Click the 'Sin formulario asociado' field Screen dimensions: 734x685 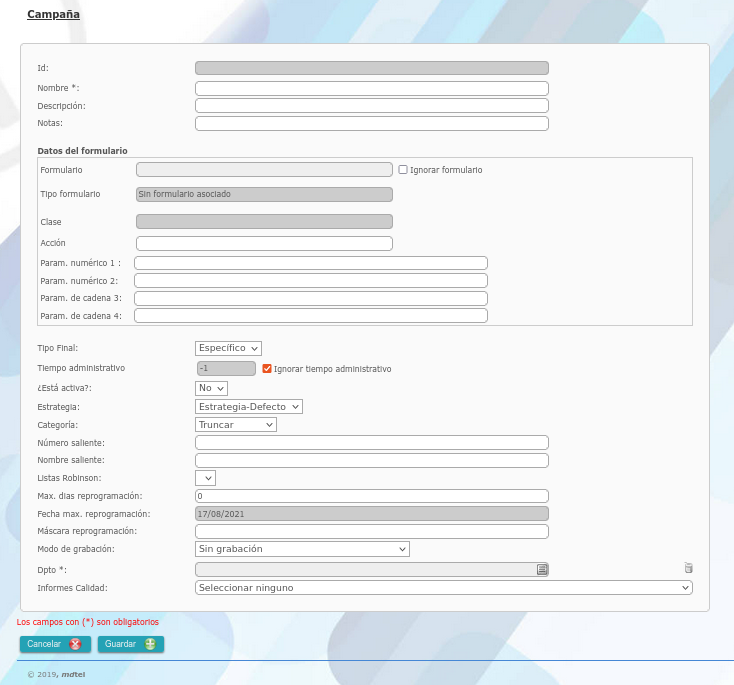pos(264,194)
